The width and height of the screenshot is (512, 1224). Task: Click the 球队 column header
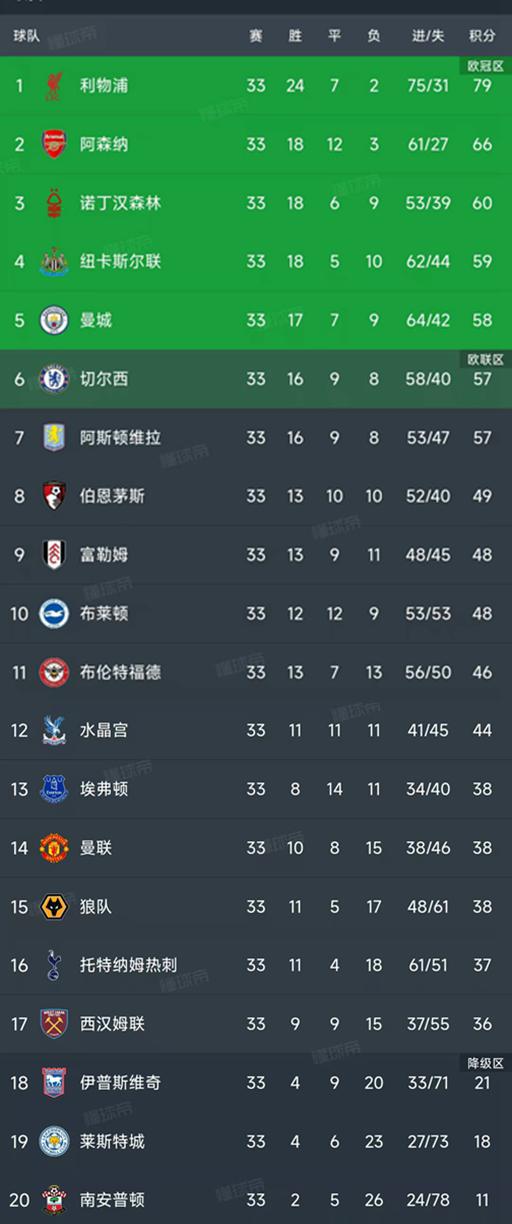click(x=27, y=36)
